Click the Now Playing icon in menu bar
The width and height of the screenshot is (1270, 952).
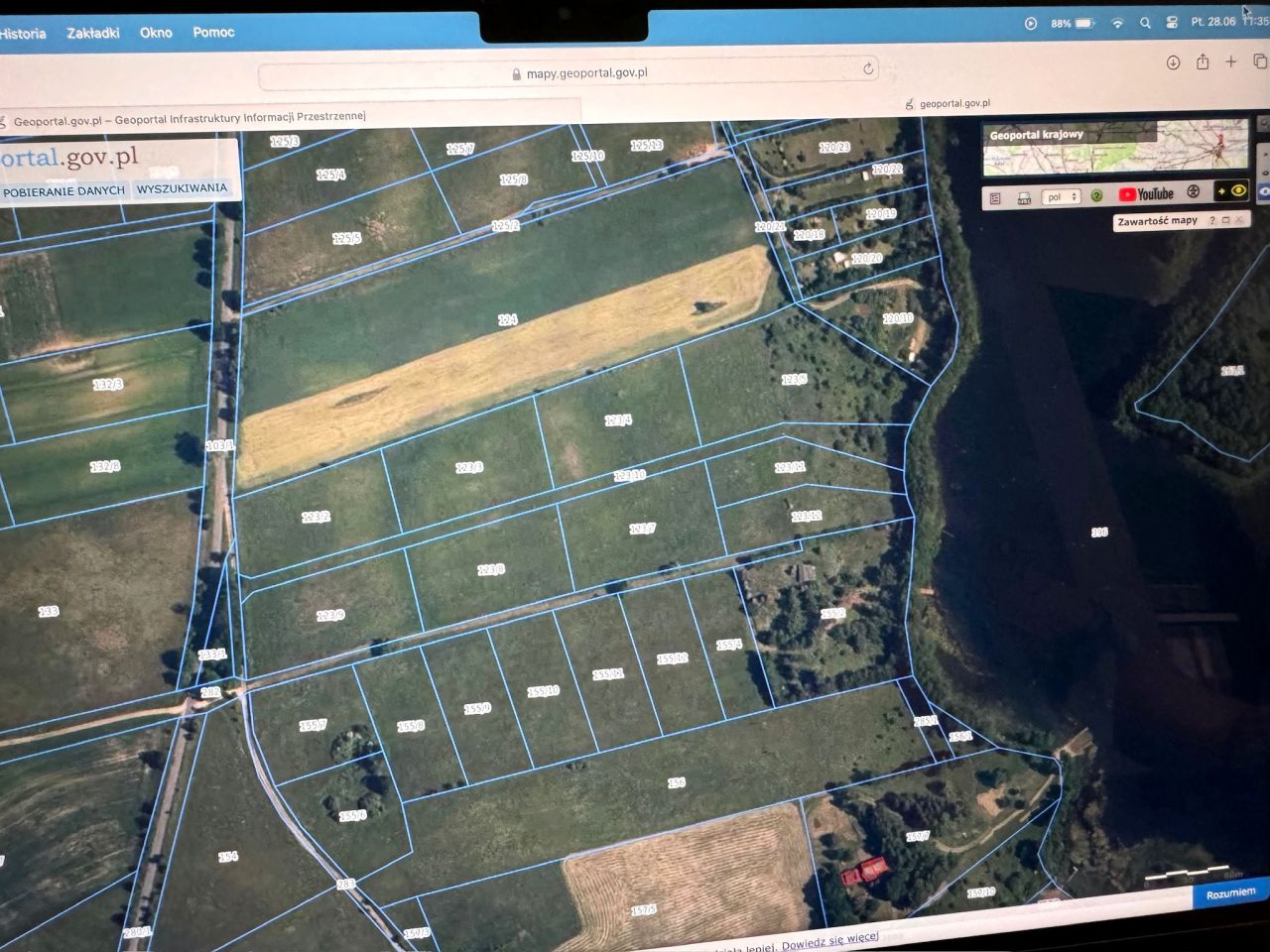tap(1031, 24)
